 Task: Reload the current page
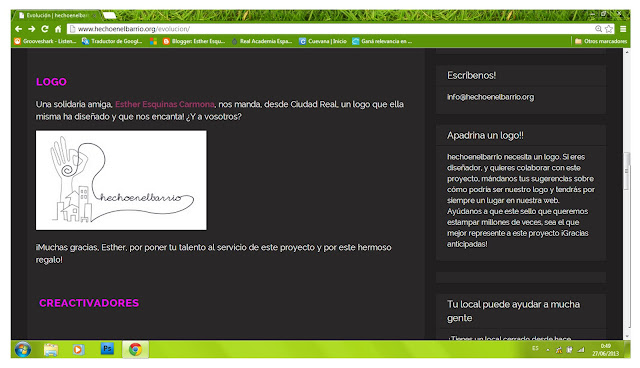pyautogui.click(x=45, y=29)
